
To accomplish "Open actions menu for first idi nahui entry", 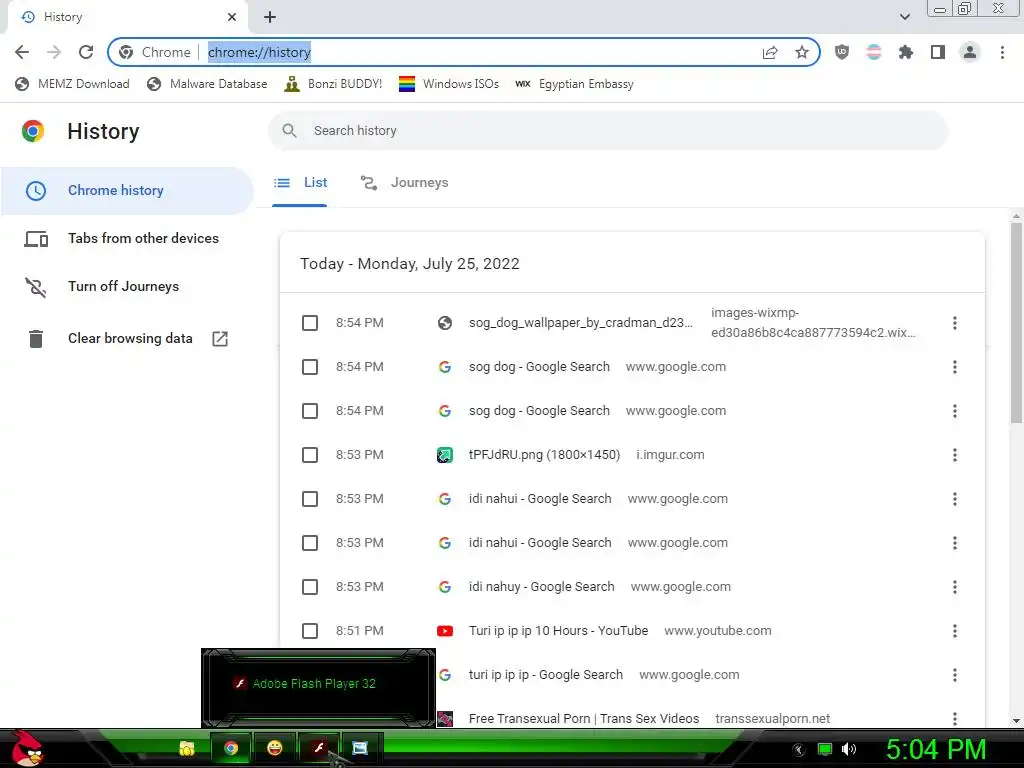I will [x=955, y=499].
